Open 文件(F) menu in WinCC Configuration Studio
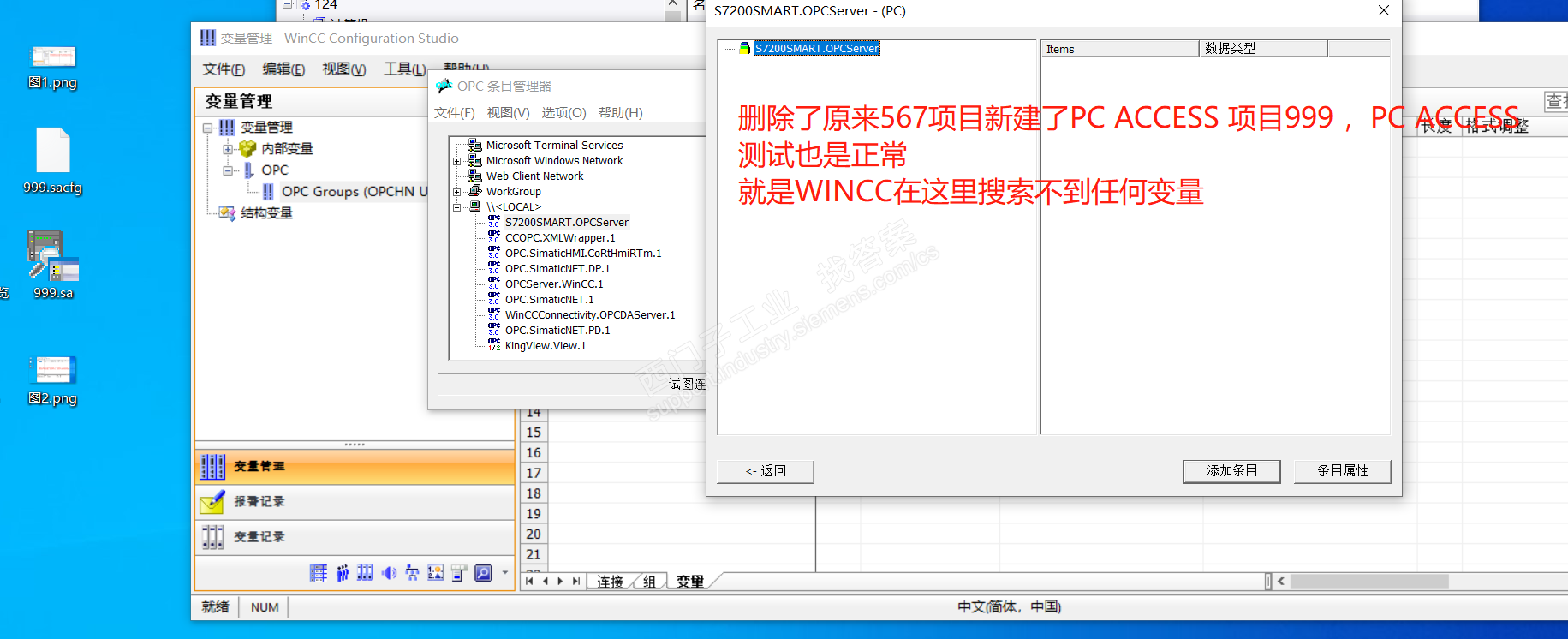 tap(224, 69)
